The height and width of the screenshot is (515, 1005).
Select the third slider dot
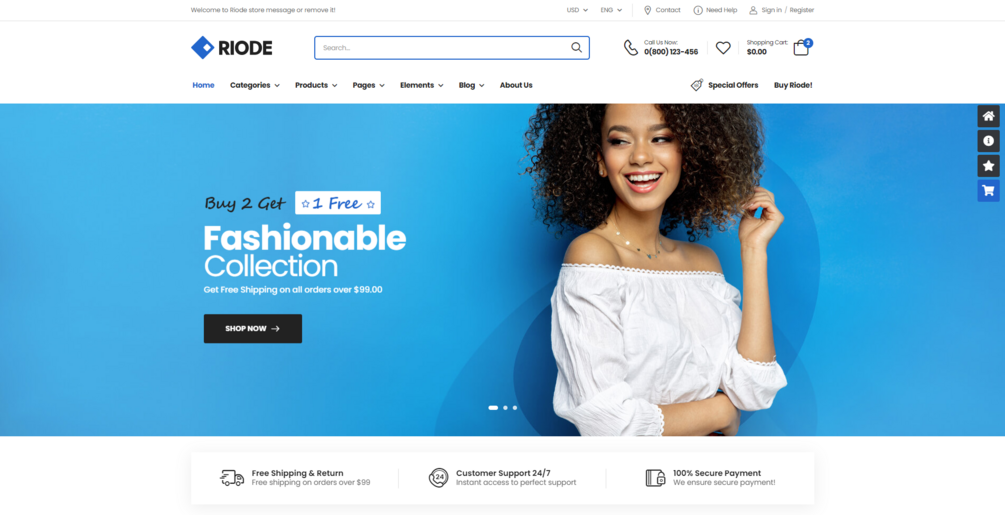pyautogui.click(x=515, y=407)
